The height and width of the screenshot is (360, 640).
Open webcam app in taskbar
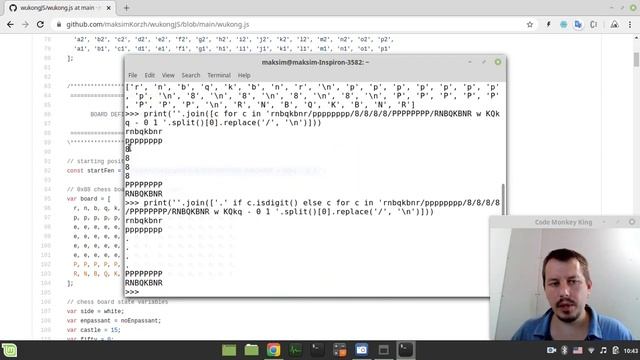click(362, 350)
